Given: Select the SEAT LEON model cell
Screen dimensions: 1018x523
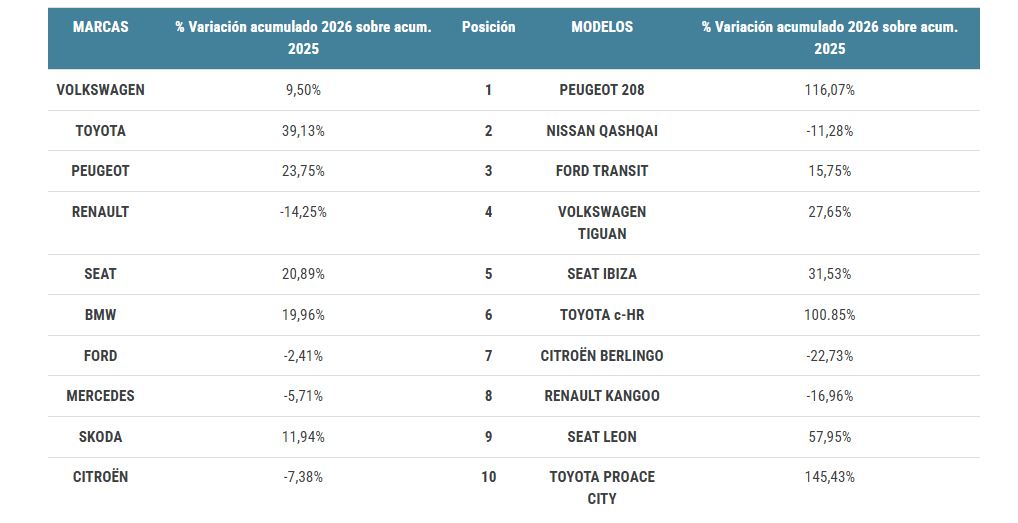Looking at the screenshot, I should tap(602, 437).
